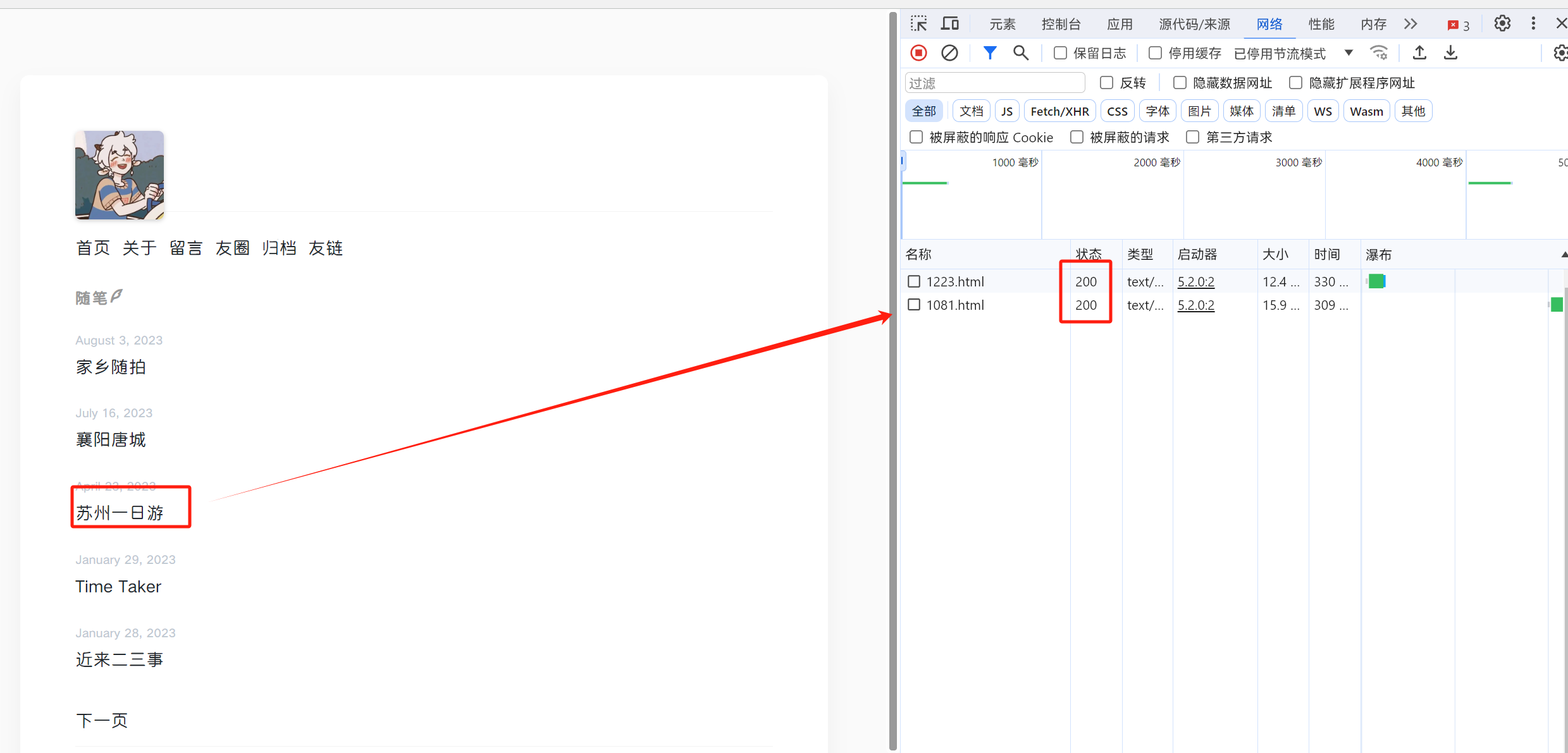1568x753 pixels.
Task: Enable the 保留日志 checkbox
Action: pos(1061,53)
